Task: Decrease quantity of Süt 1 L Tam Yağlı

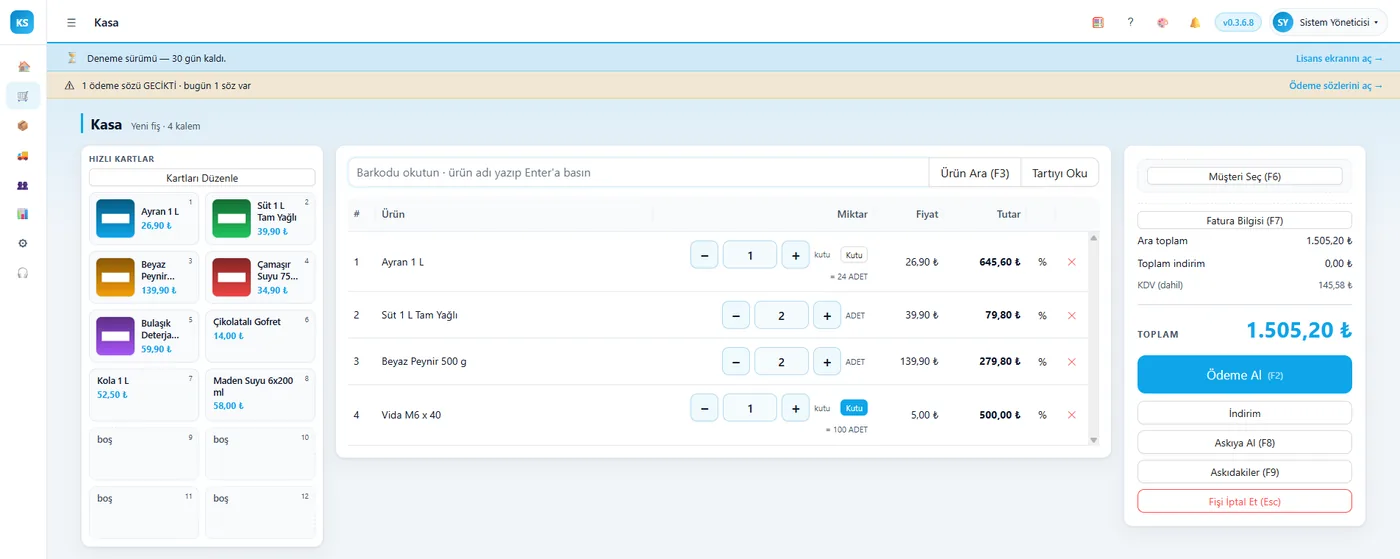Action: (736, 315)
